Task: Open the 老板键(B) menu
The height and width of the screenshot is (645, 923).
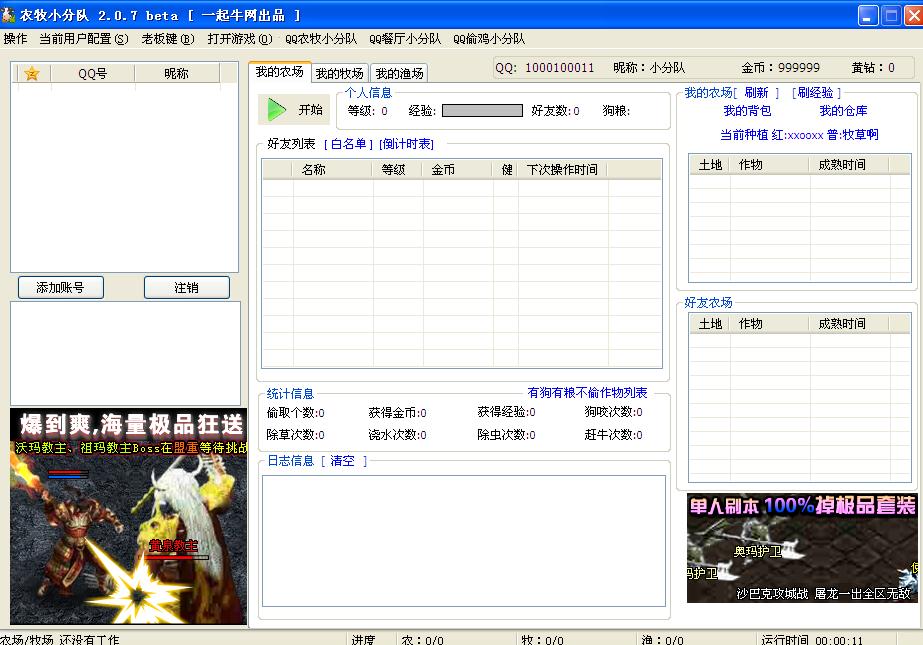Action: click(x=168, y=39)
